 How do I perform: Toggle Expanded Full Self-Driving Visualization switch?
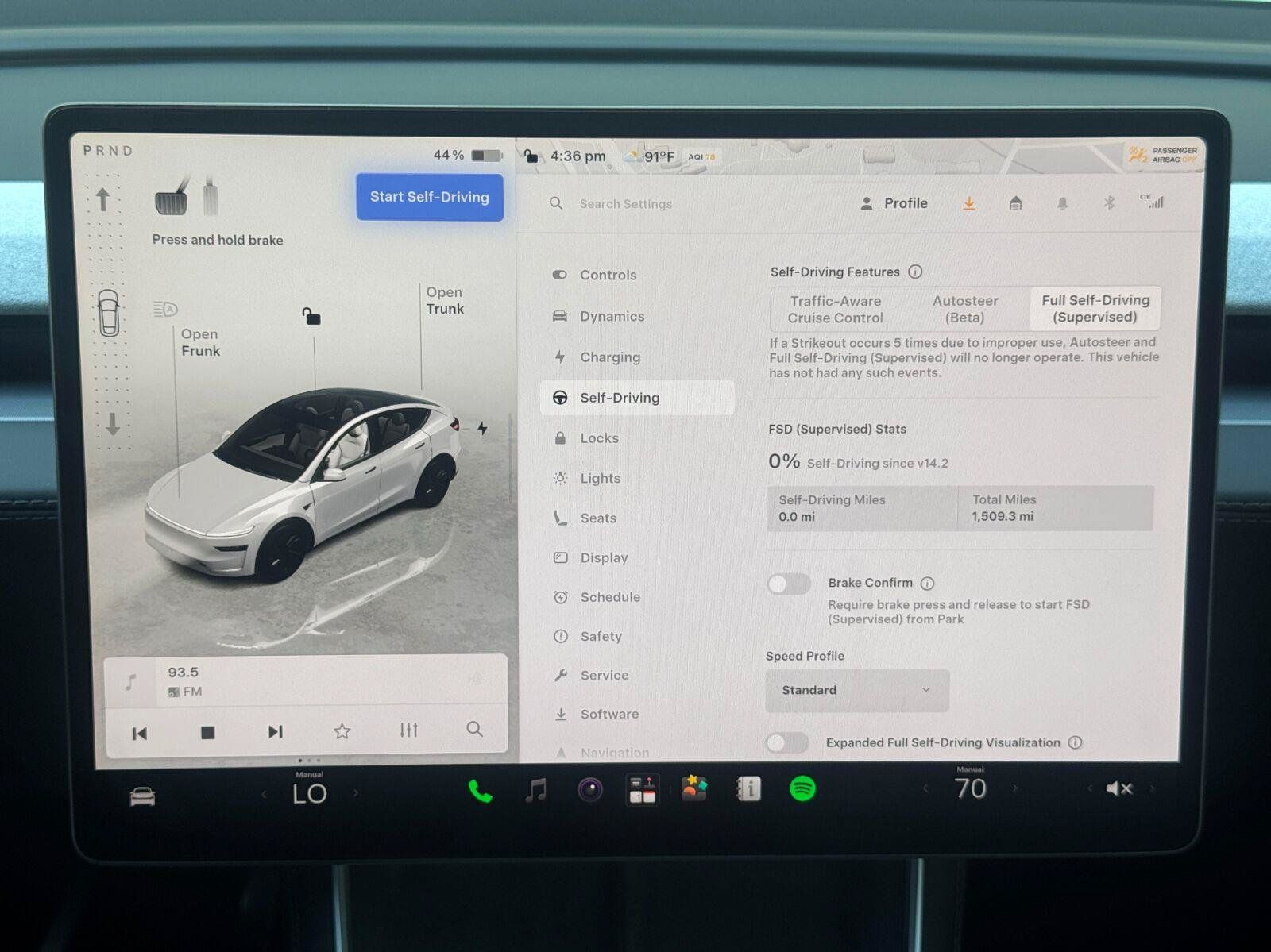point(787,743)
